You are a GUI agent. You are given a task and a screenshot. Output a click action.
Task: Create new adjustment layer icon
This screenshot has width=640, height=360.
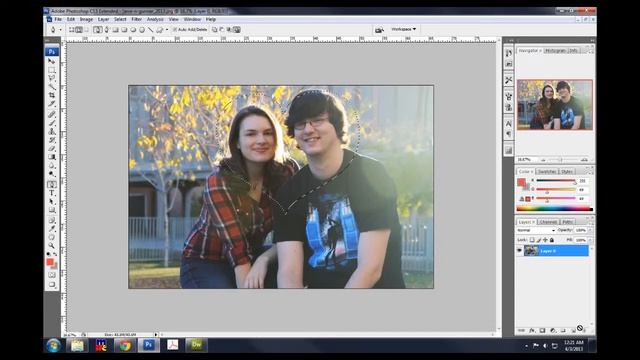pos(553,330)
